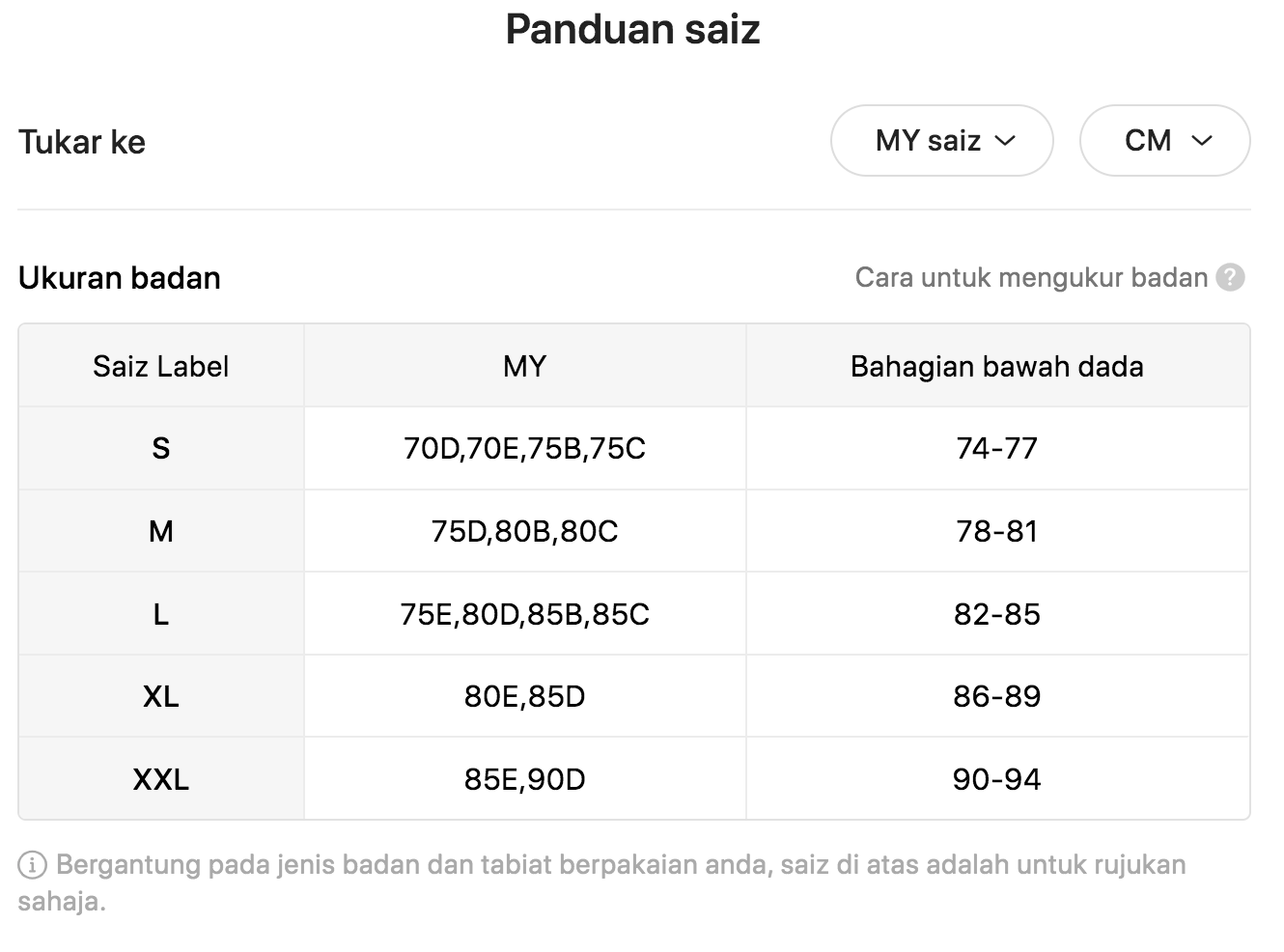Click the 90-94 measurement cell

pyautogui.click(x=997, y=779)
